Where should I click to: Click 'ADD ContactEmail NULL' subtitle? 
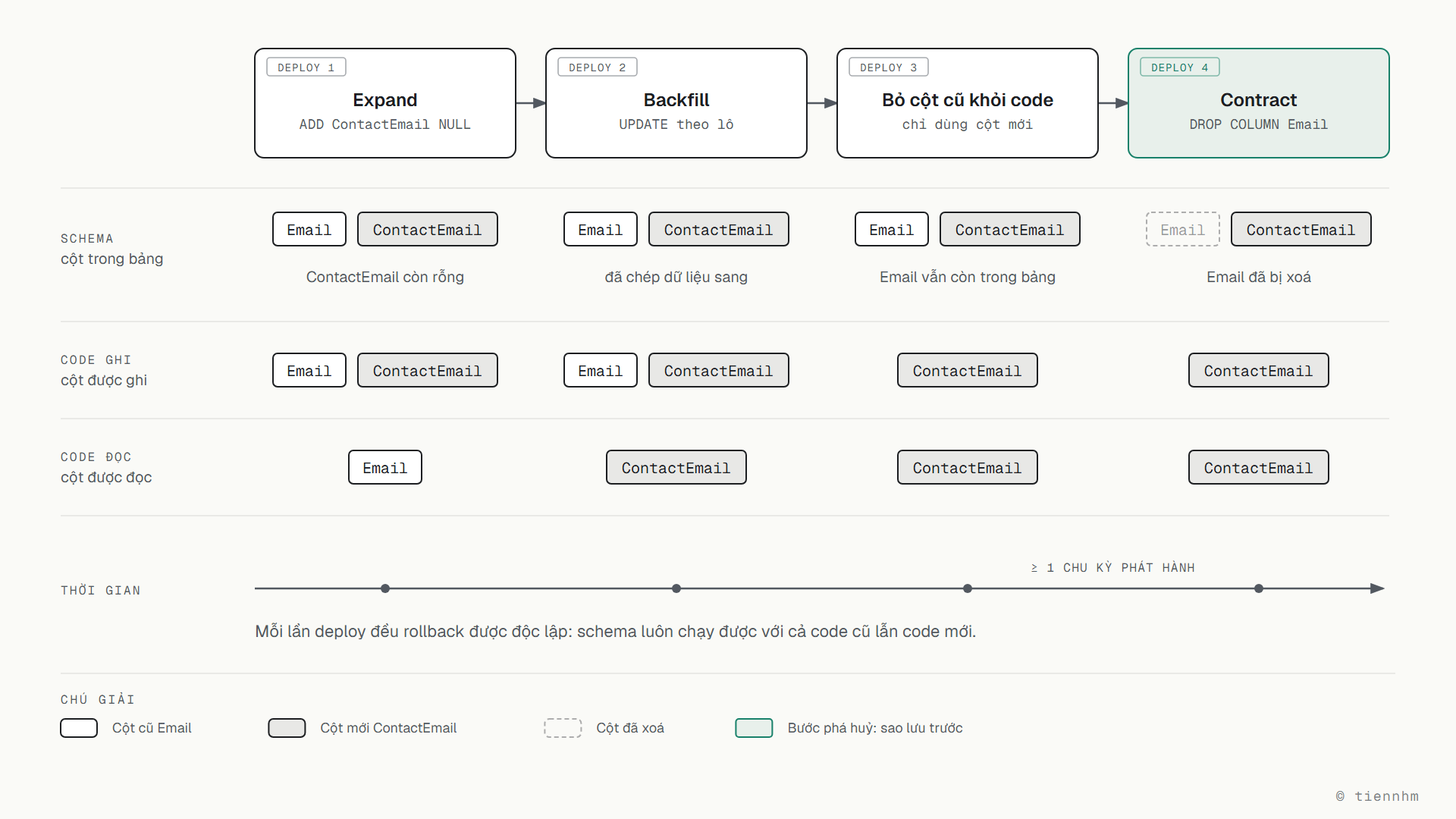click(x=385, y=124)
